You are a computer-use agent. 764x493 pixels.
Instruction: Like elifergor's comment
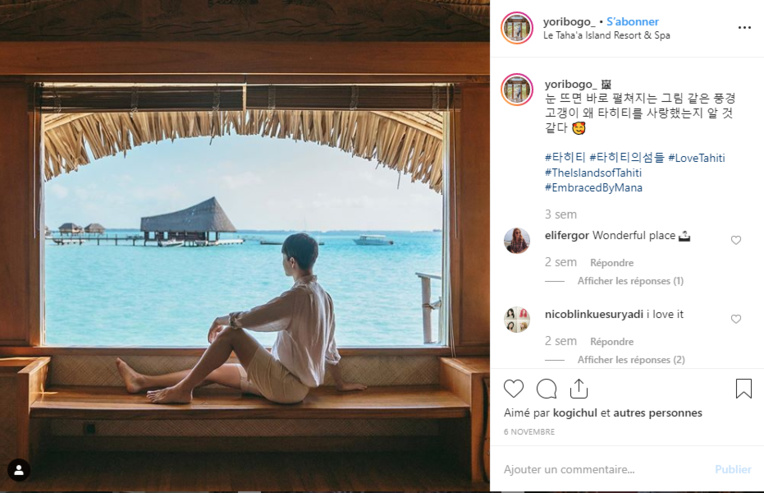point(736,240)
